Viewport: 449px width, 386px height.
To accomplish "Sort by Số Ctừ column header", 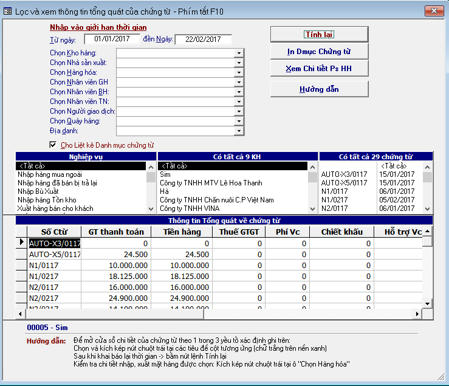I will tap(54, 232).
